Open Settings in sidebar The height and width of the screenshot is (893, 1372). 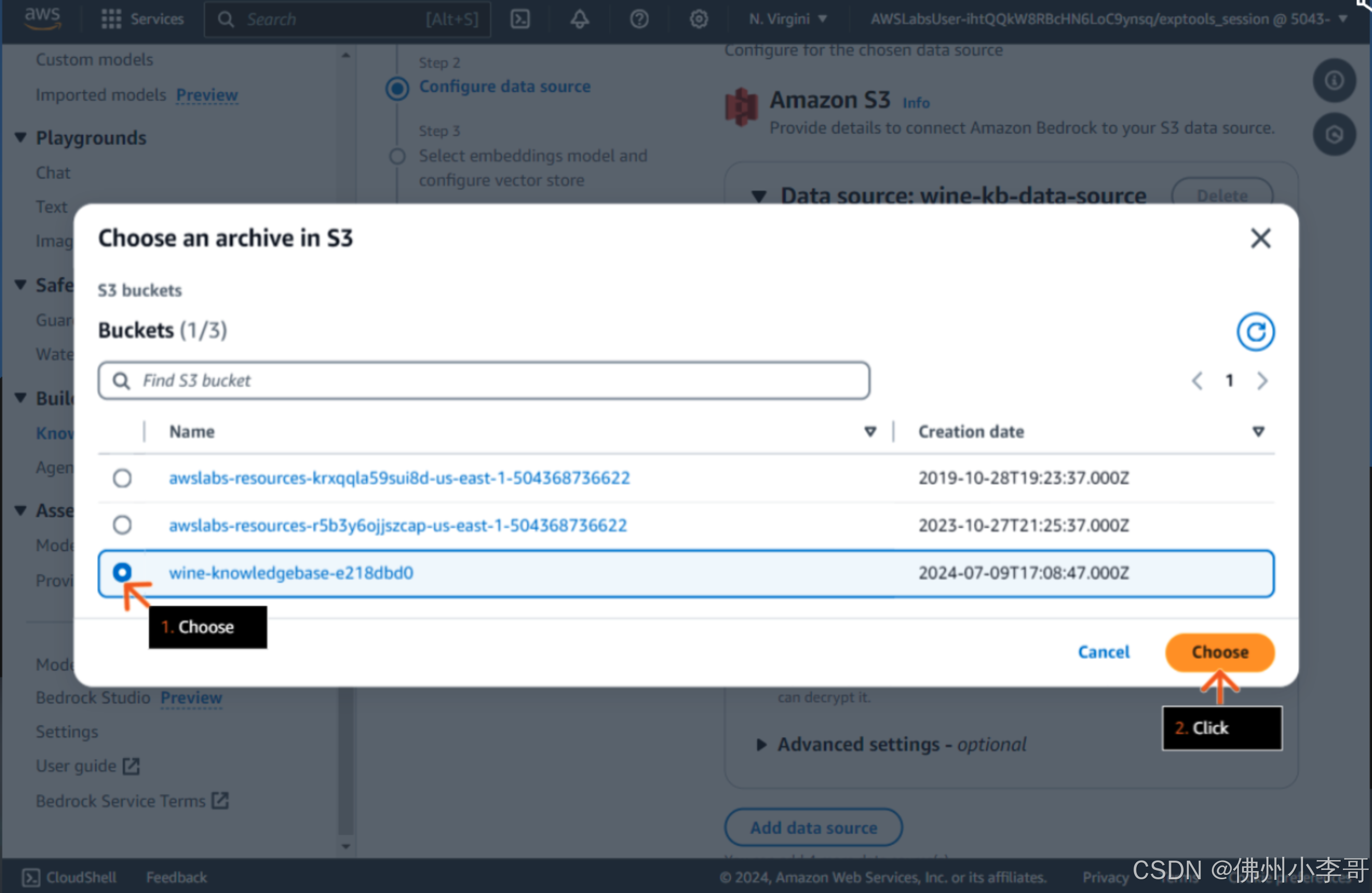click(x=67, y=731)
